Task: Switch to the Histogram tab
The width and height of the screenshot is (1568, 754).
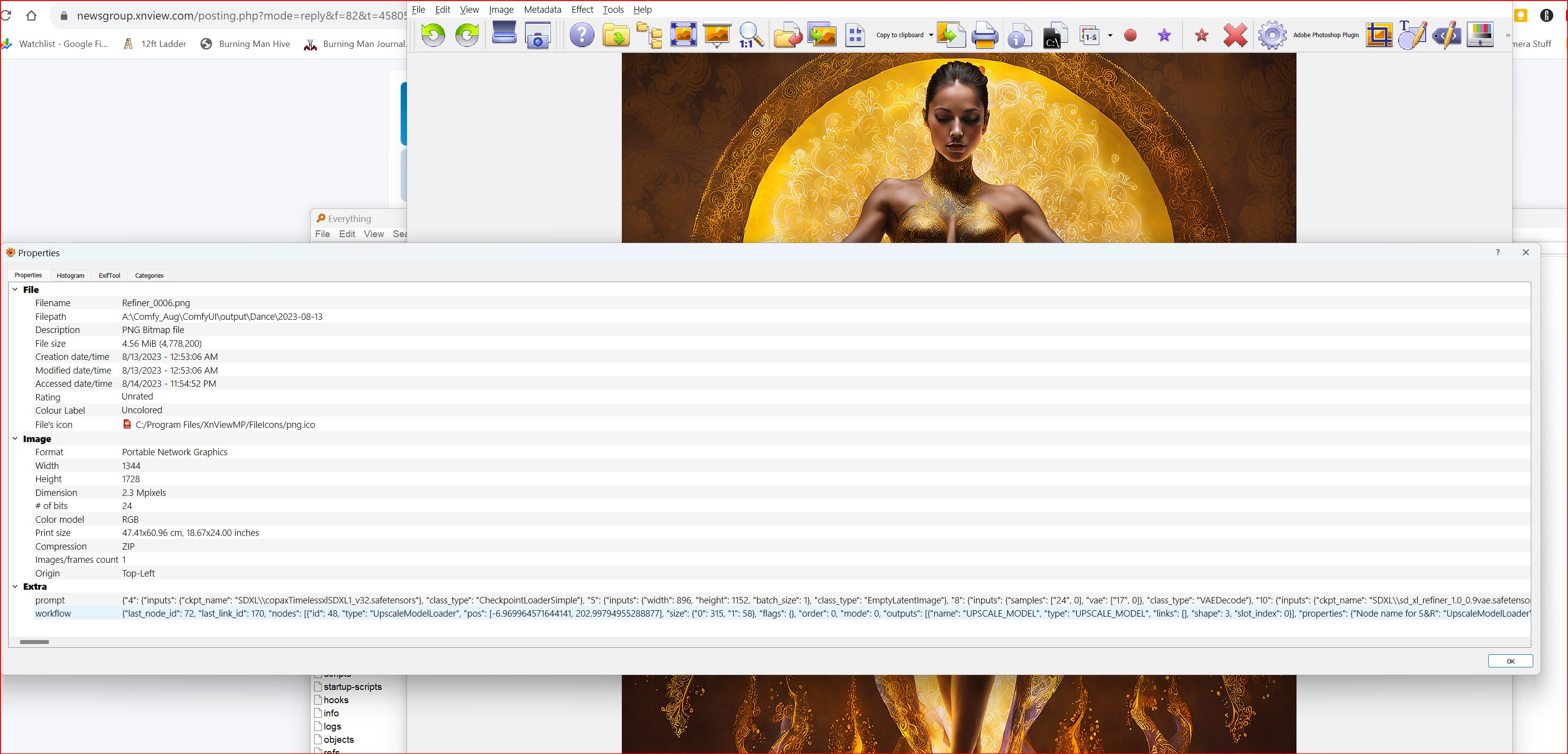Action: point(70,276)
